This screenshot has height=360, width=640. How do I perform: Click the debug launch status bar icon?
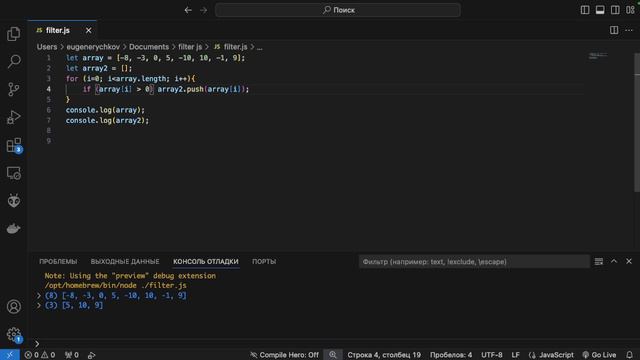point(91,355)
